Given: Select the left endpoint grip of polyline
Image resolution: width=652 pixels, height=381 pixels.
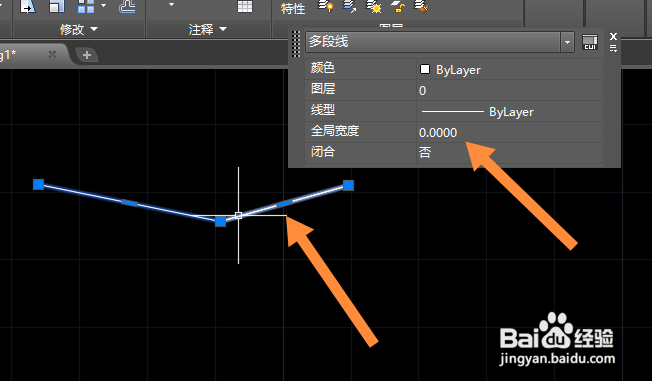Looking at the screenshot, I should click(x=39, y=184).
